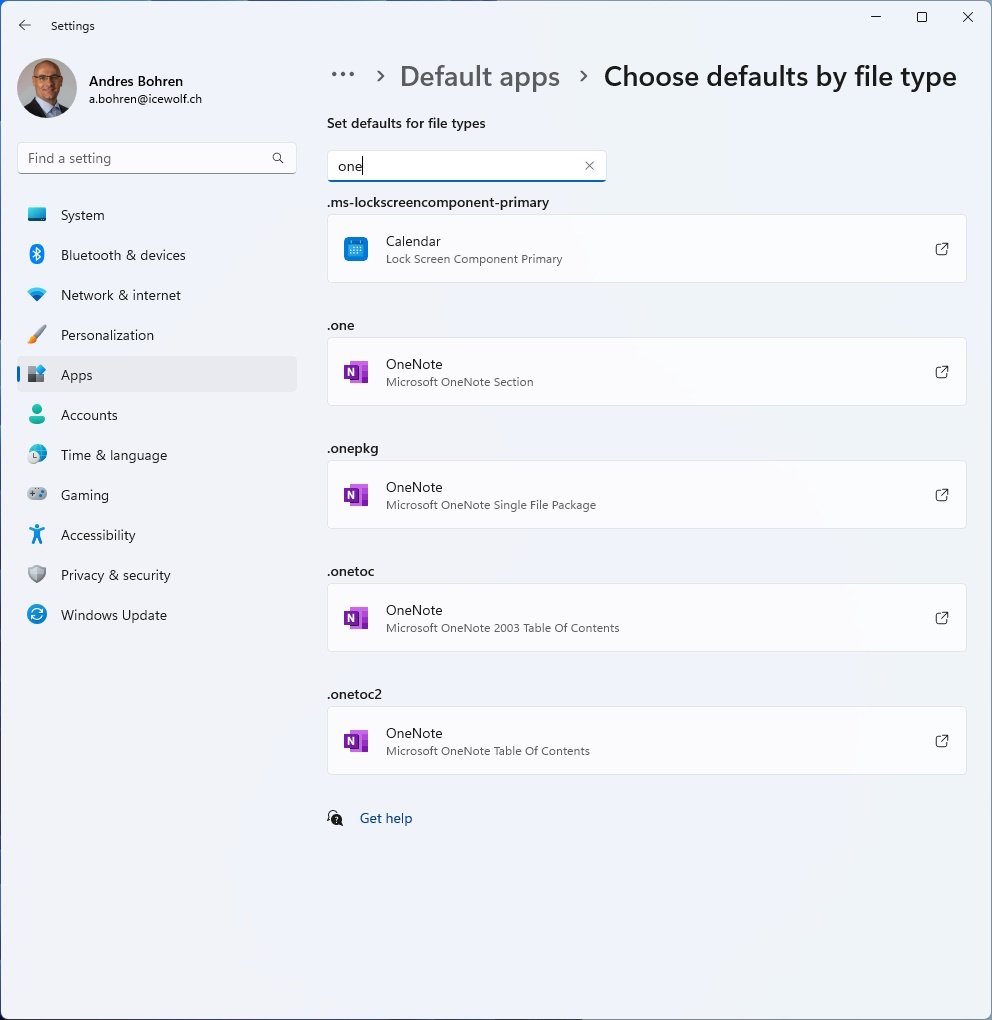
Task: Click the Time & language globe icon
Action: pos(37,454)
